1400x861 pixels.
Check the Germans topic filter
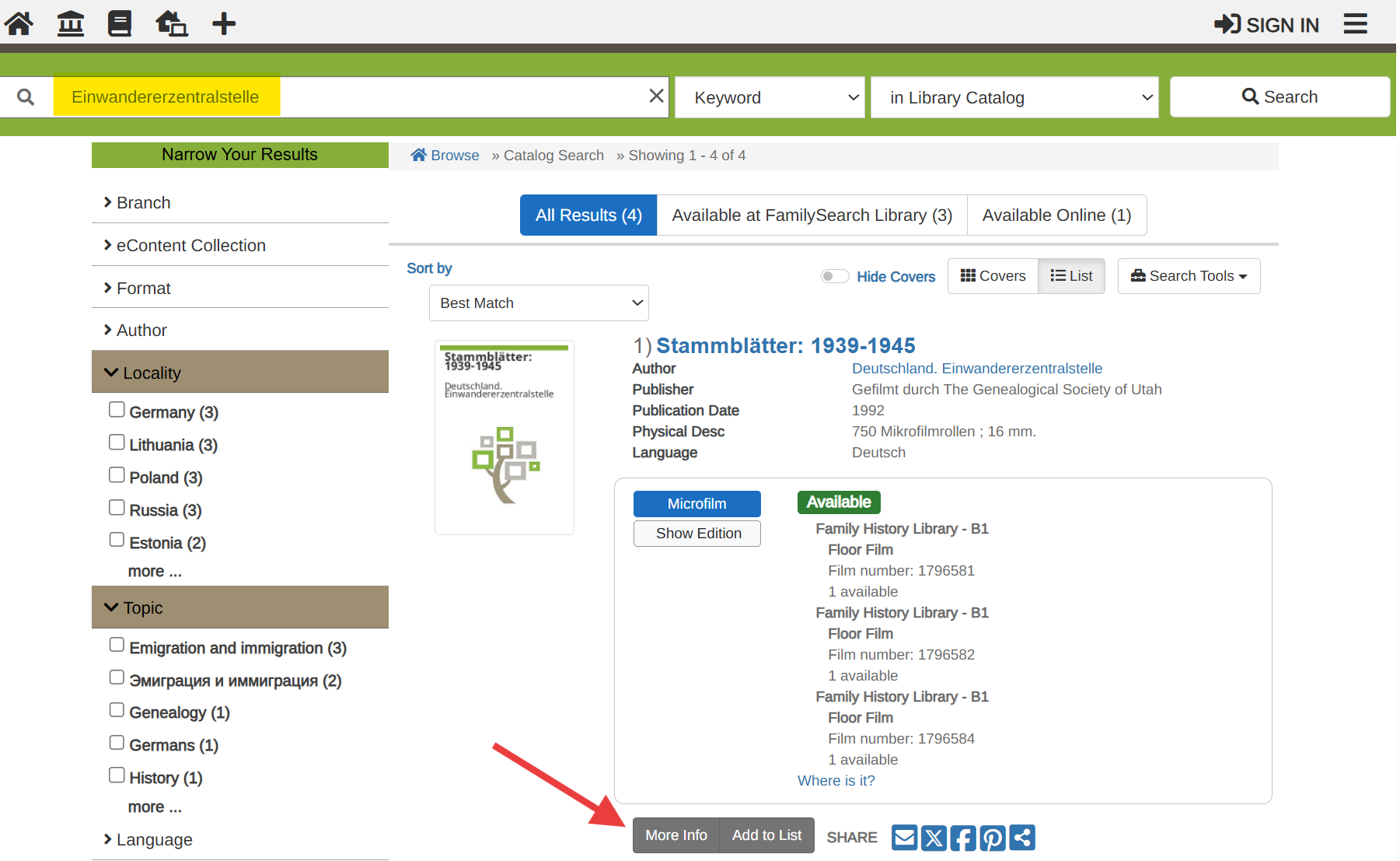pyautogui.click(x=117, y=742)
